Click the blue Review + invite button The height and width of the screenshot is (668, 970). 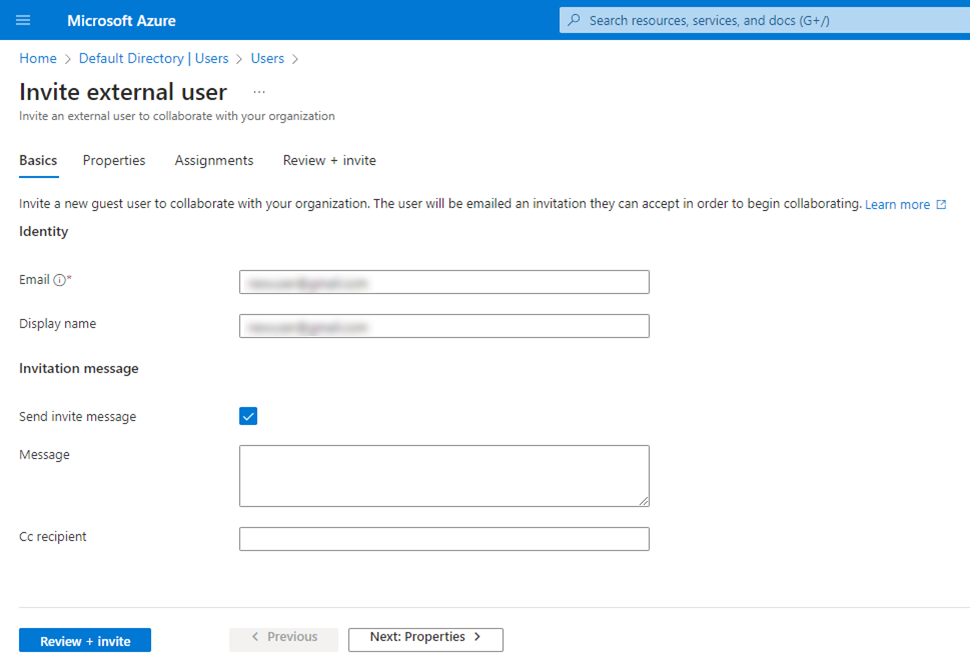pos(84,639)
